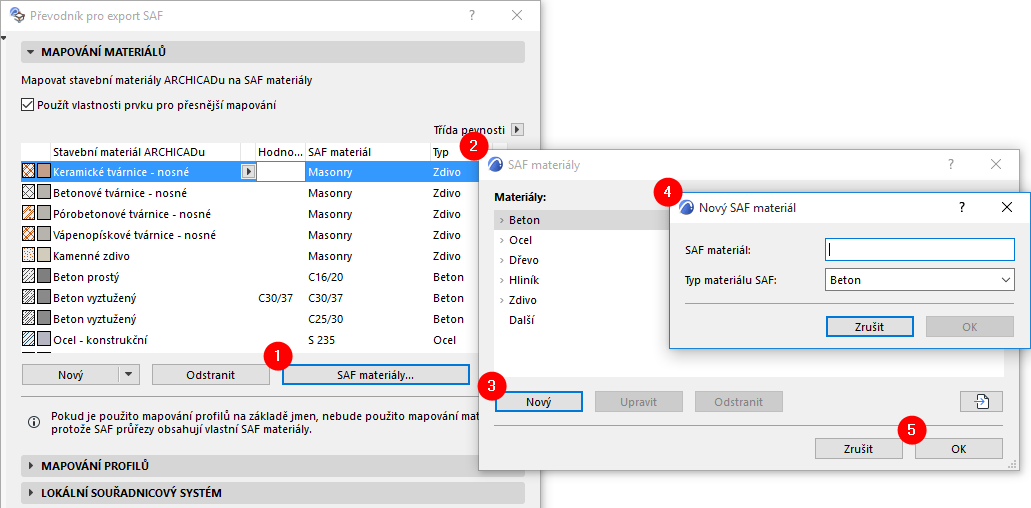Screen dimensions: 1031x508
Task: Click OK in SAF materiály dialog
Action: pyautogui.click(x=959, y=449)
